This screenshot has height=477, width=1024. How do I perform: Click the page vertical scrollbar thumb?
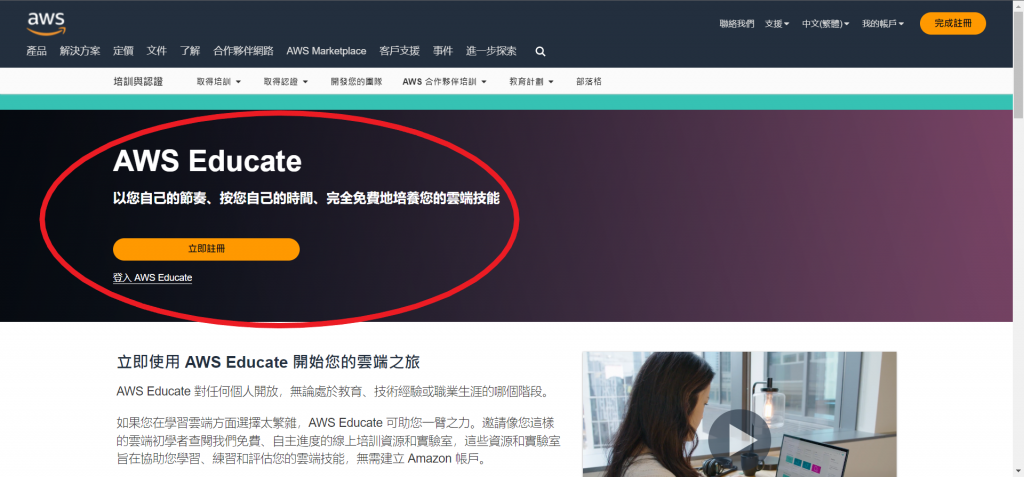(x=1018, y=65)
